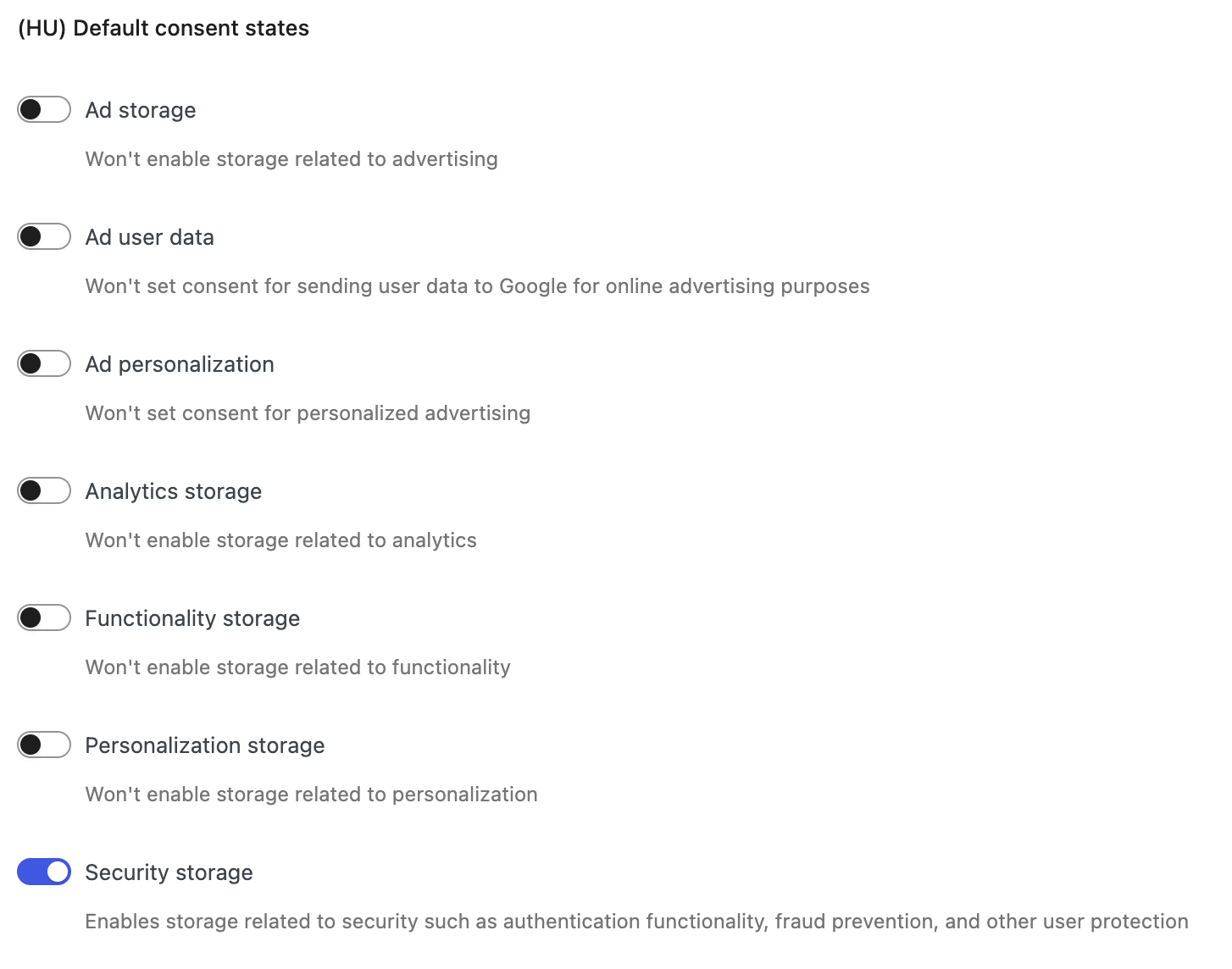Click the '(HU) Default consent states' heading
Screen dimensions: 1232x969
(164, 28)
